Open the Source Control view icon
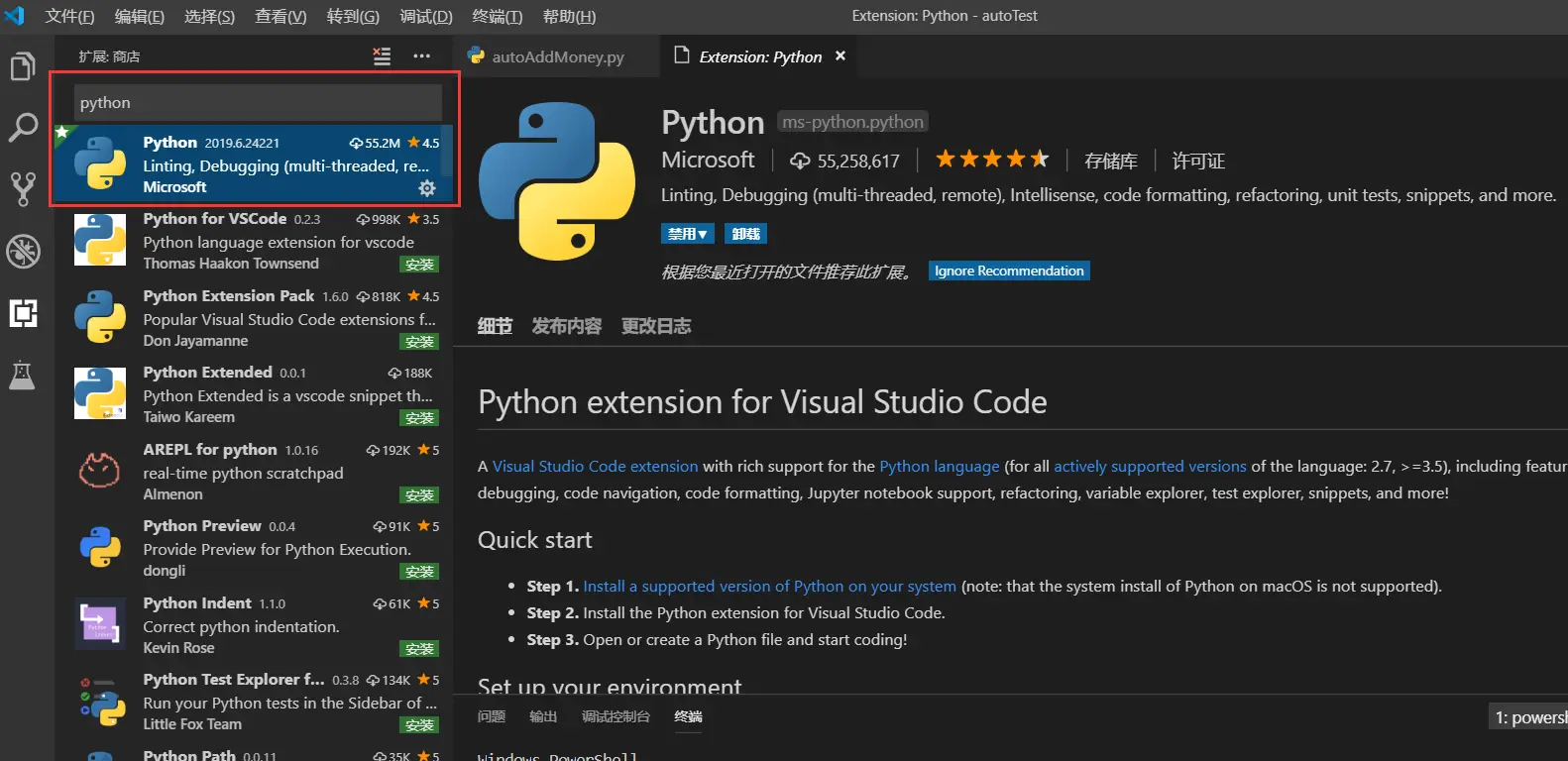Viewport: 1568px width, 761px height. point(23,188)
